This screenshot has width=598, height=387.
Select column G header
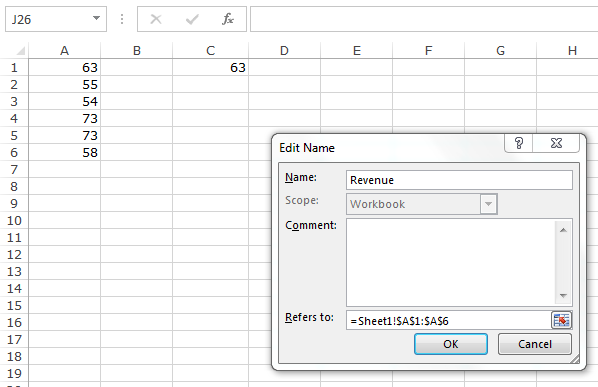click(500, 51)
